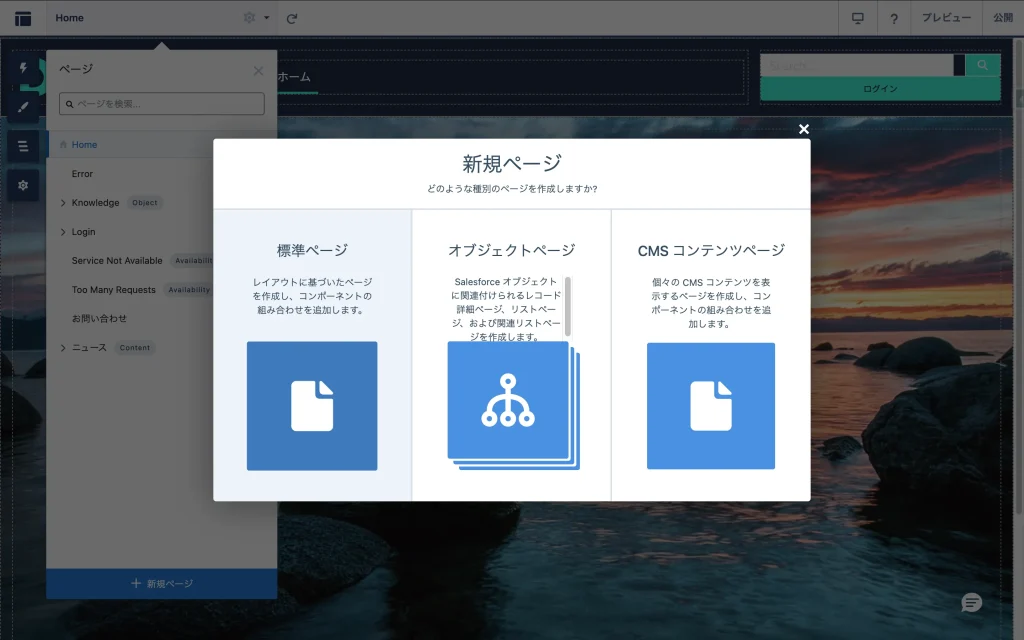
Task: Click the scrollbar in オブジェクトページ description
Action: [568, 305]
